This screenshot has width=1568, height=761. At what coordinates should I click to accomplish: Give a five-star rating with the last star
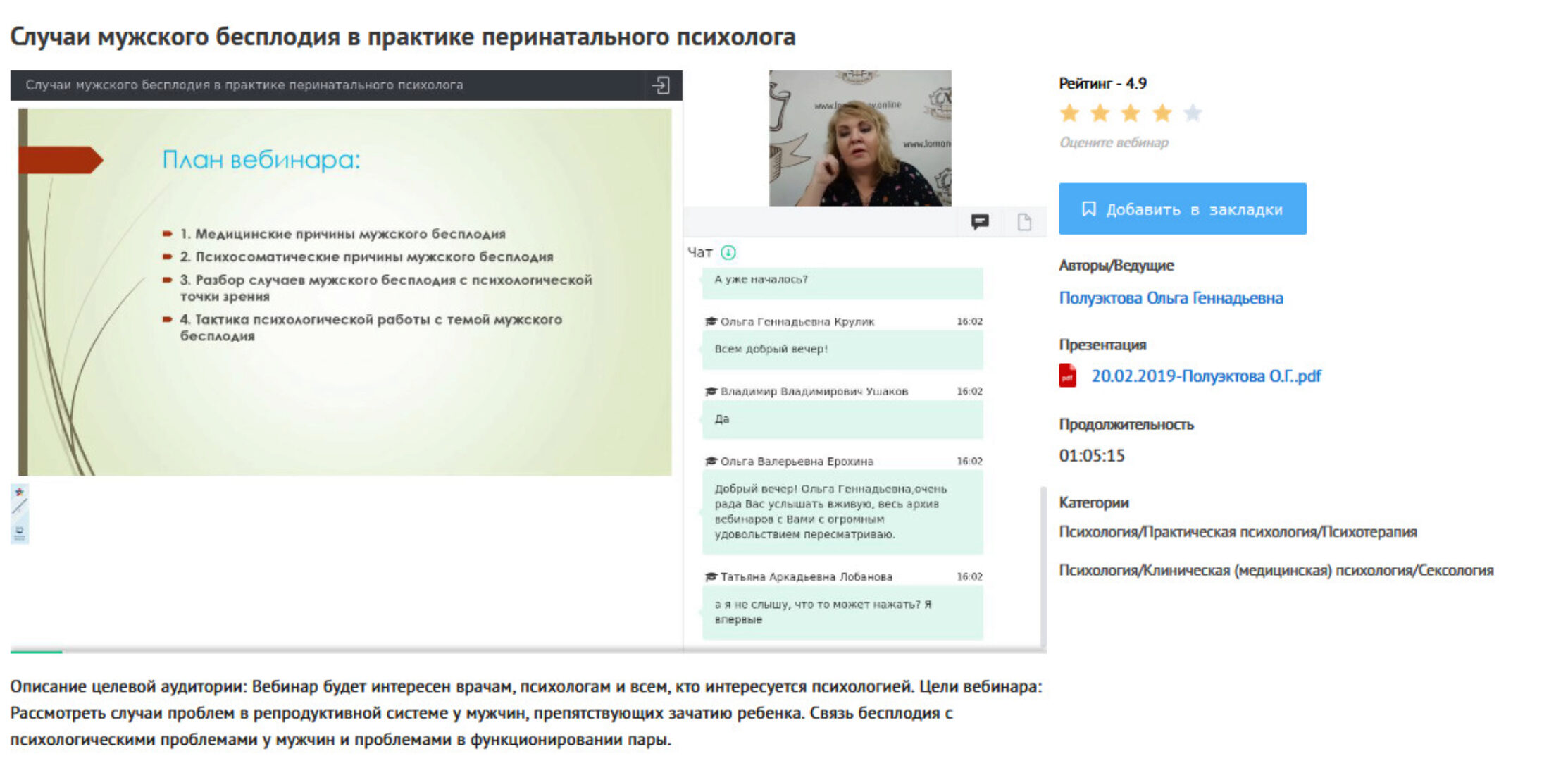1192,113
